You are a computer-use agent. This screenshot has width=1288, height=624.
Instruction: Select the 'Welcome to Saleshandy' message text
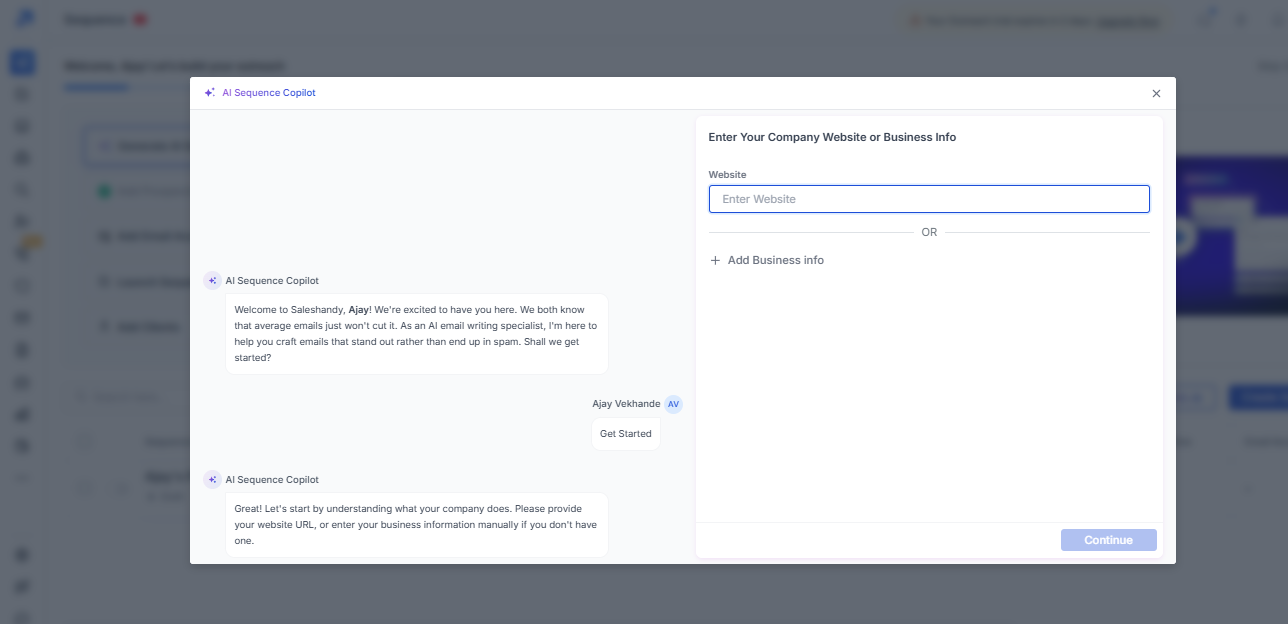[x=416, y=334]
